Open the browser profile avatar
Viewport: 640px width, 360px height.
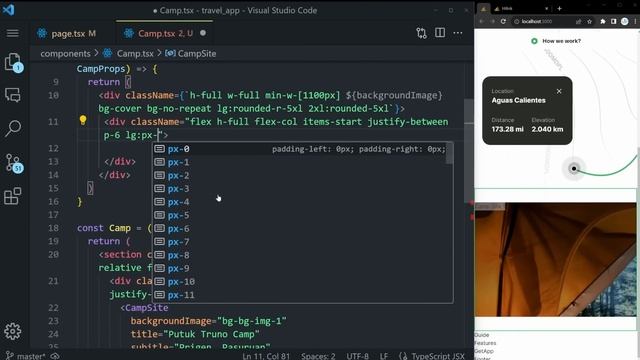[624, 21]
